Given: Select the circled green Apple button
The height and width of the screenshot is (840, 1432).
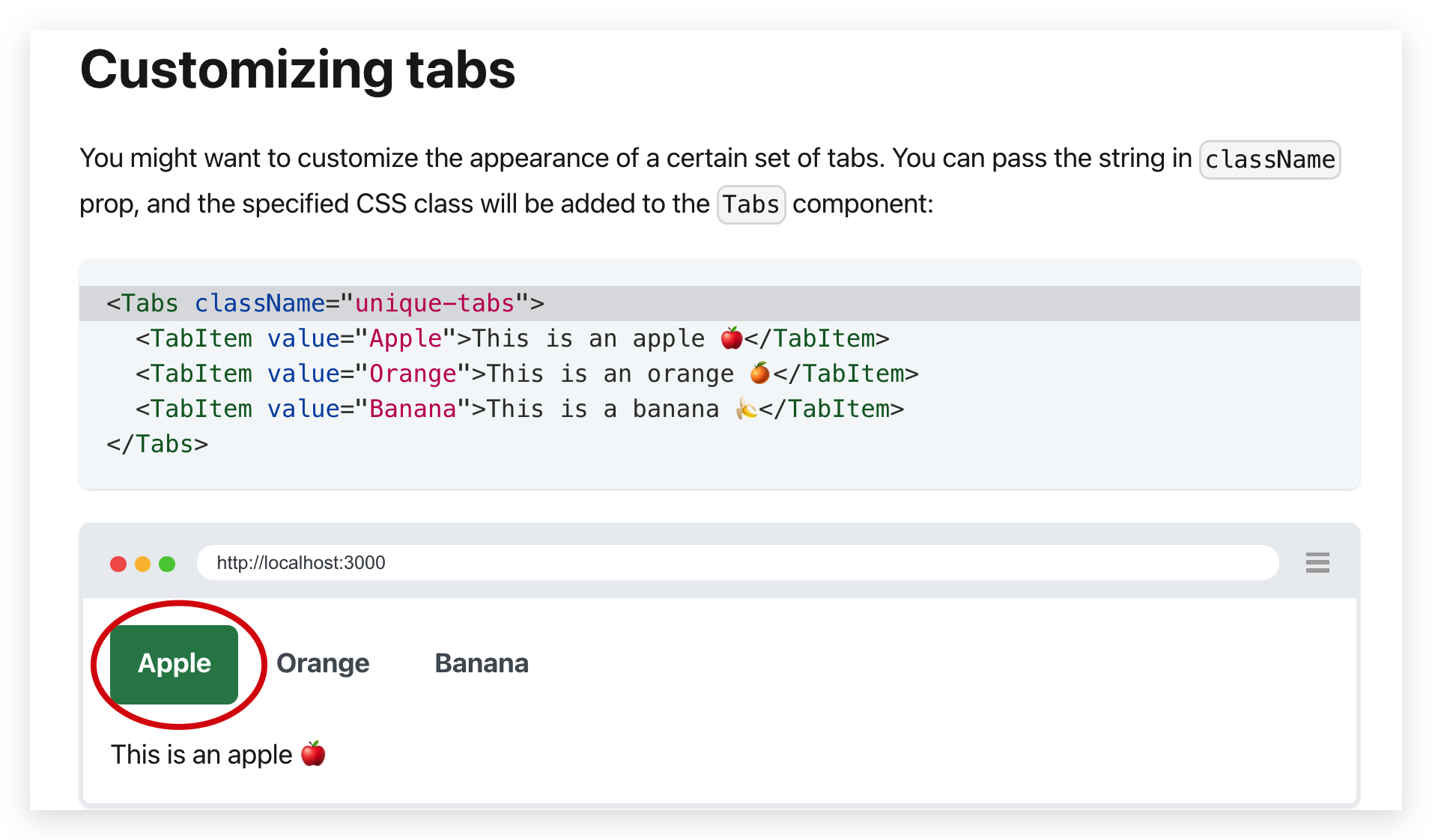Looking at the screenshot, I should pos(174,663).
